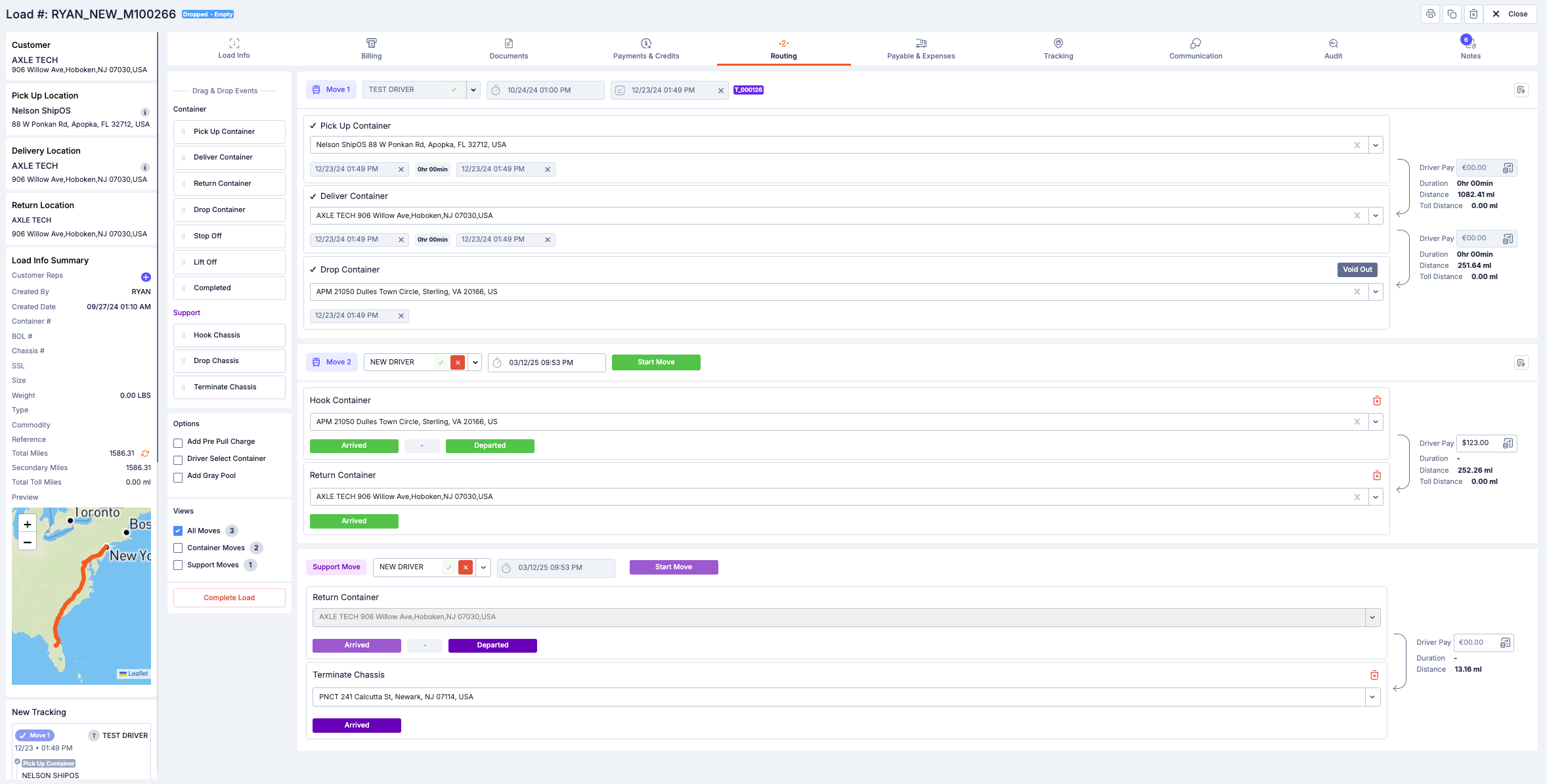Check Driver Select Container option
This screenshot has height=784, width=1547.
[178, 460]
